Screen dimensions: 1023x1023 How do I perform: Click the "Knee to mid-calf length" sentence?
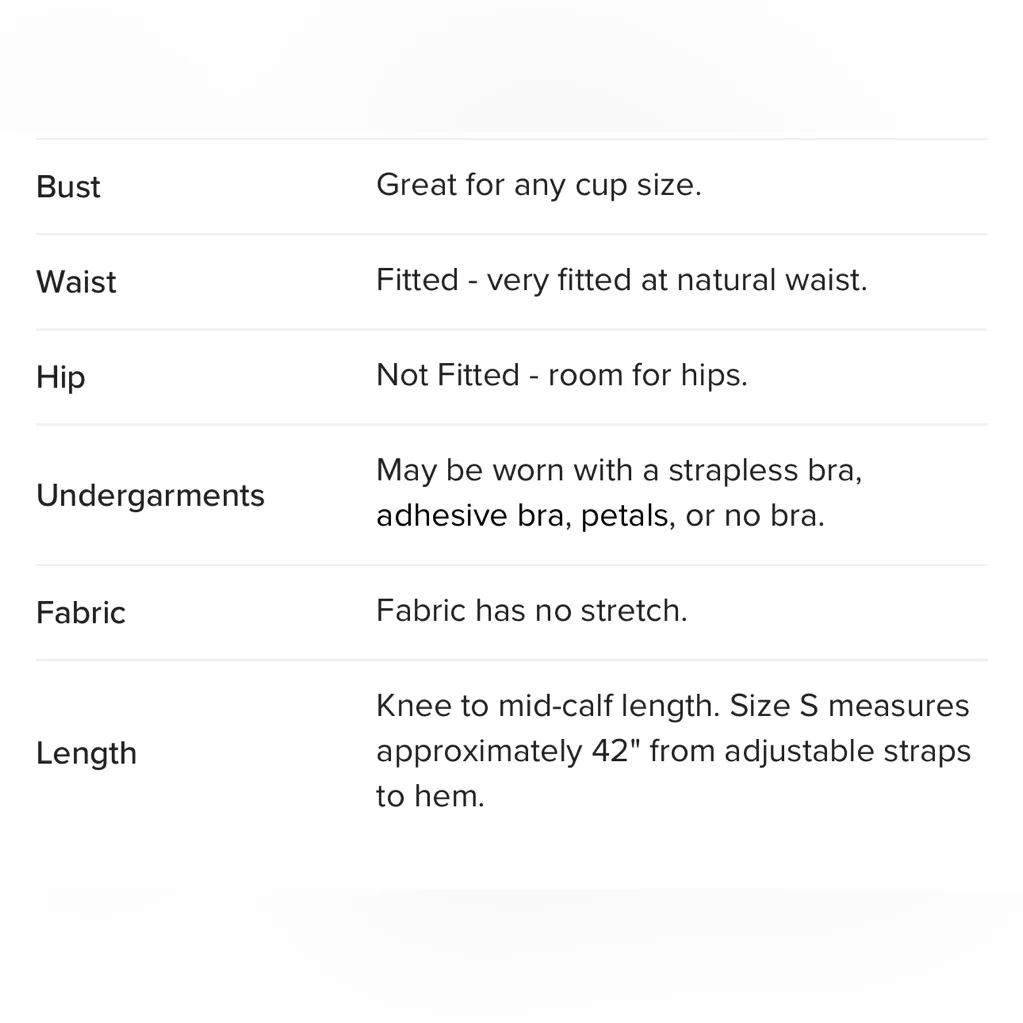click(x=547, y=706)
